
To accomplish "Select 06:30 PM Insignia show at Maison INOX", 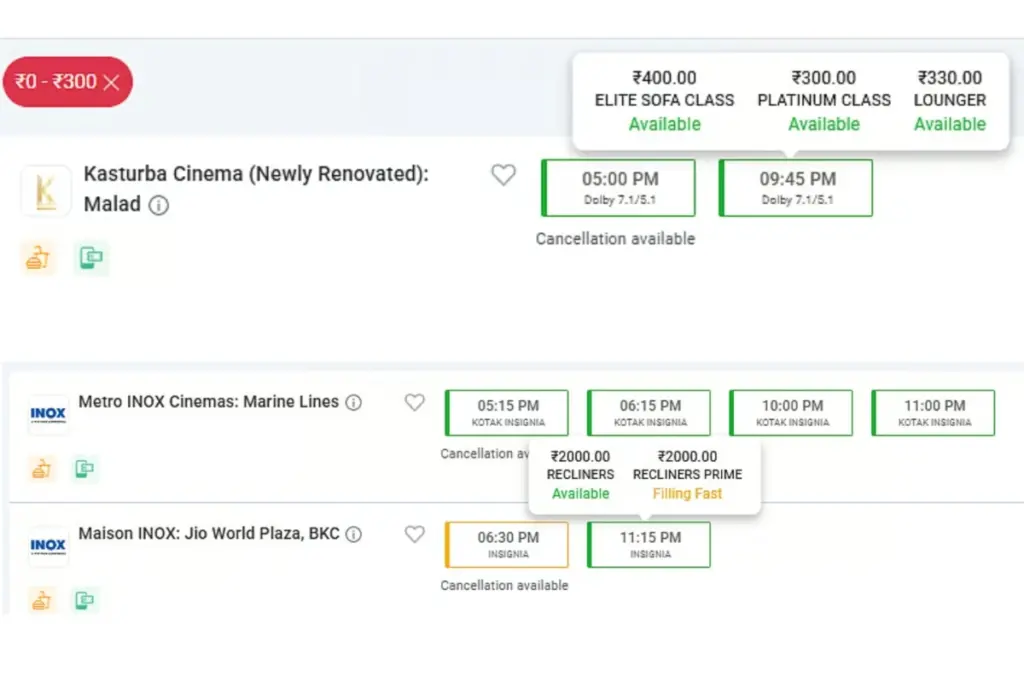I will click(x=507, y=544).
